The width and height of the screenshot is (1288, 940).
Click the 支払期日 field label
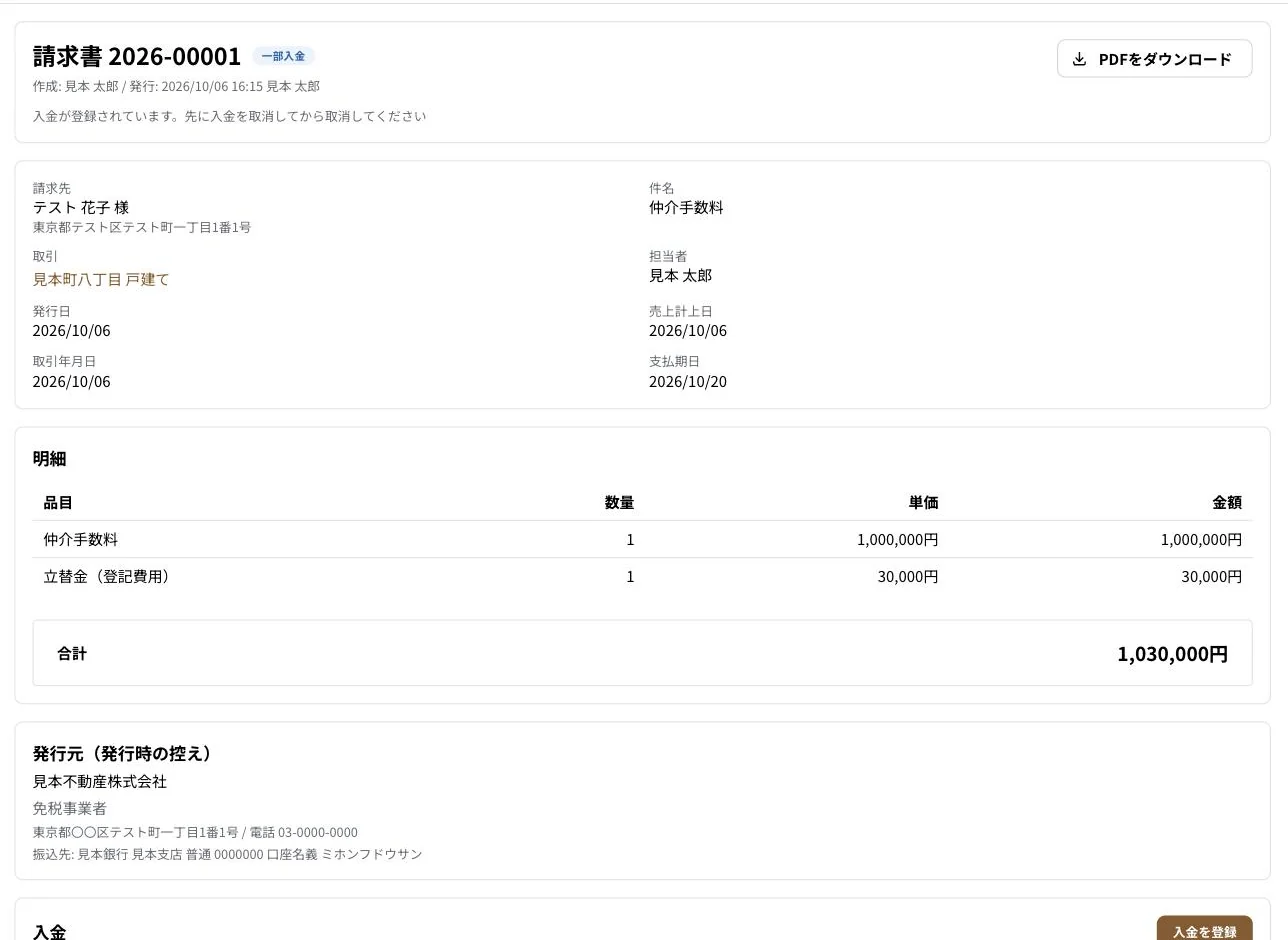675,361
